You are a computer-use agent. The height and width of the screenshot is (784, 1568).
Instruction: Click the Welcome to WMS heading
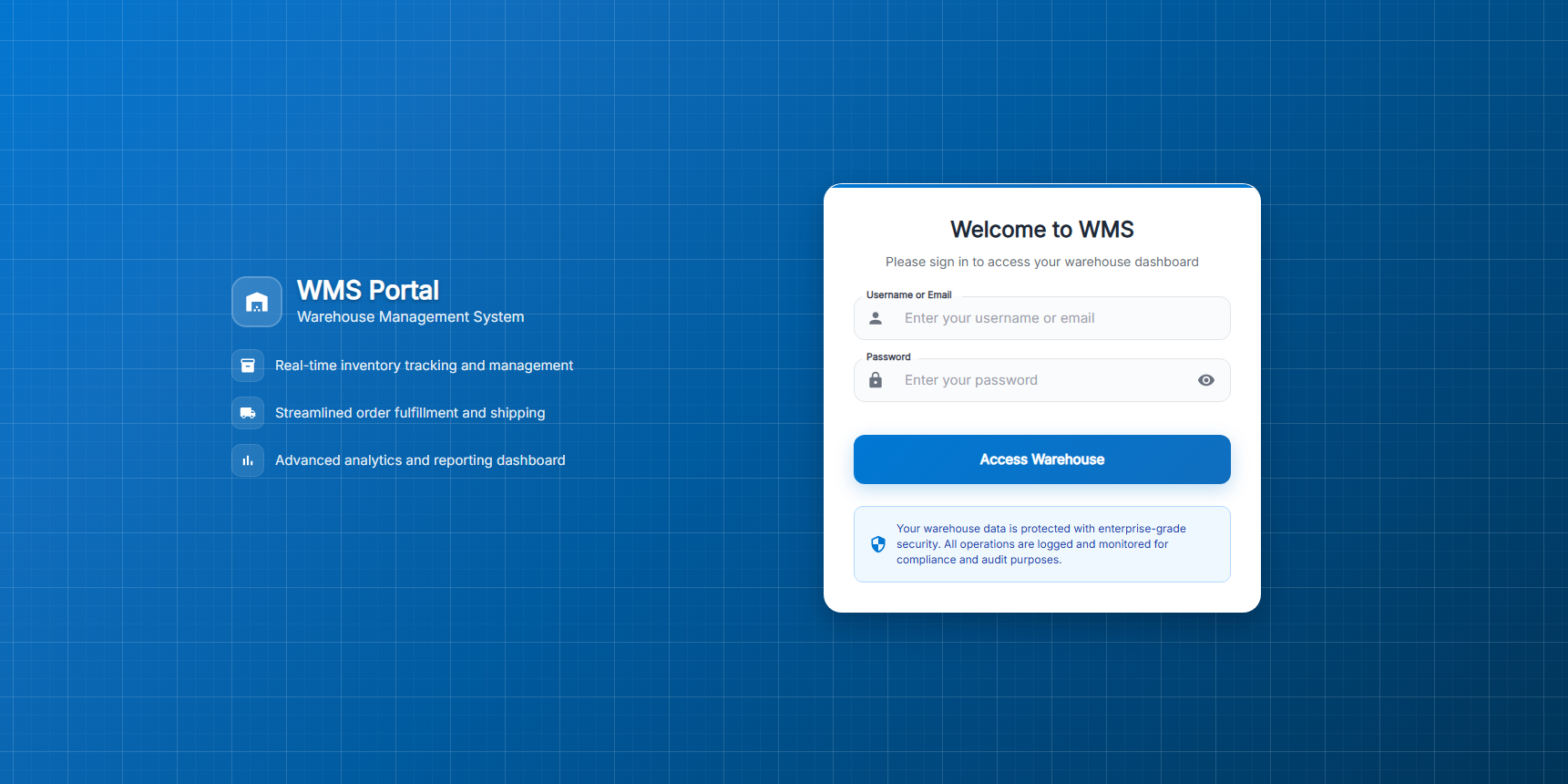(1041, 230)
